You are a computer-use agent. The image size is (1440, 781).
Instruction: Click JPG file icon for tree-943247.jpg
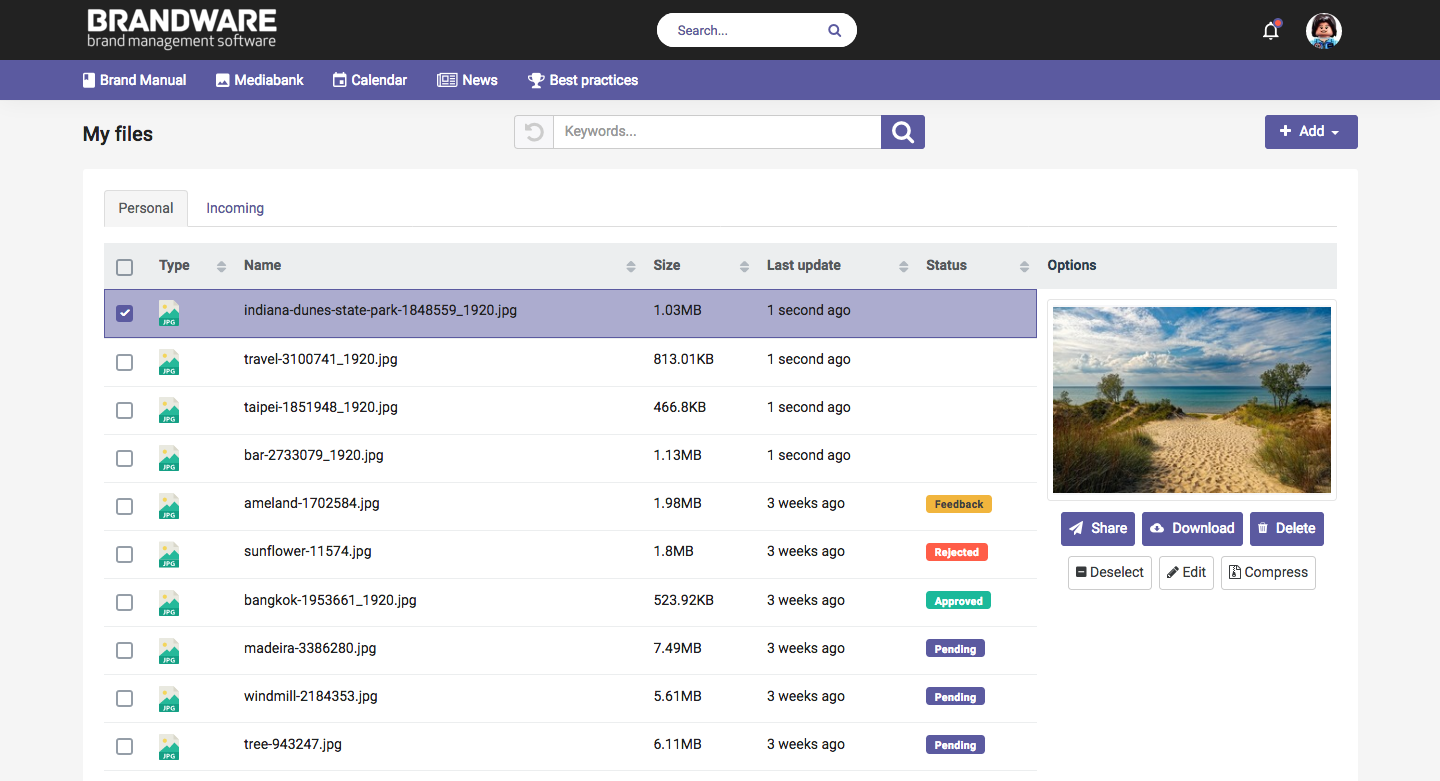(169, 747)
